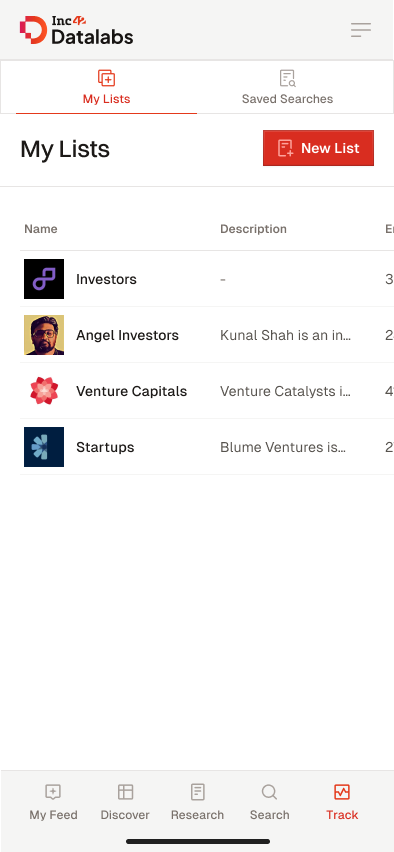Open My Feed in bottom navigation
The image size is (394, 852).
(53, 802)
